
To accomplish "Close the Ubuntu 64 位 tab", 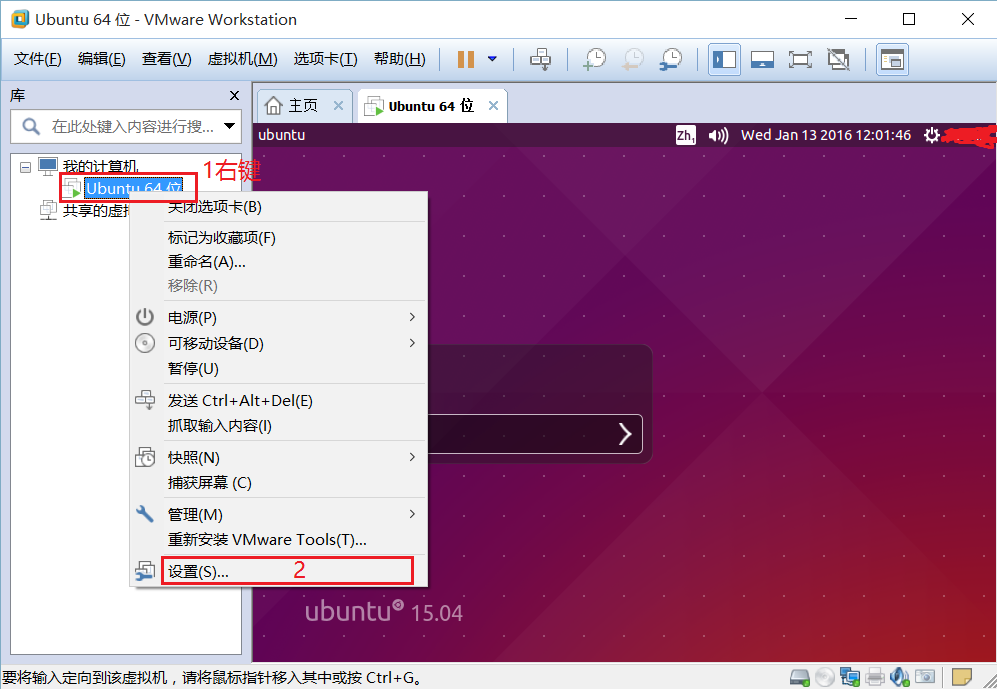I will click(493, 106).
